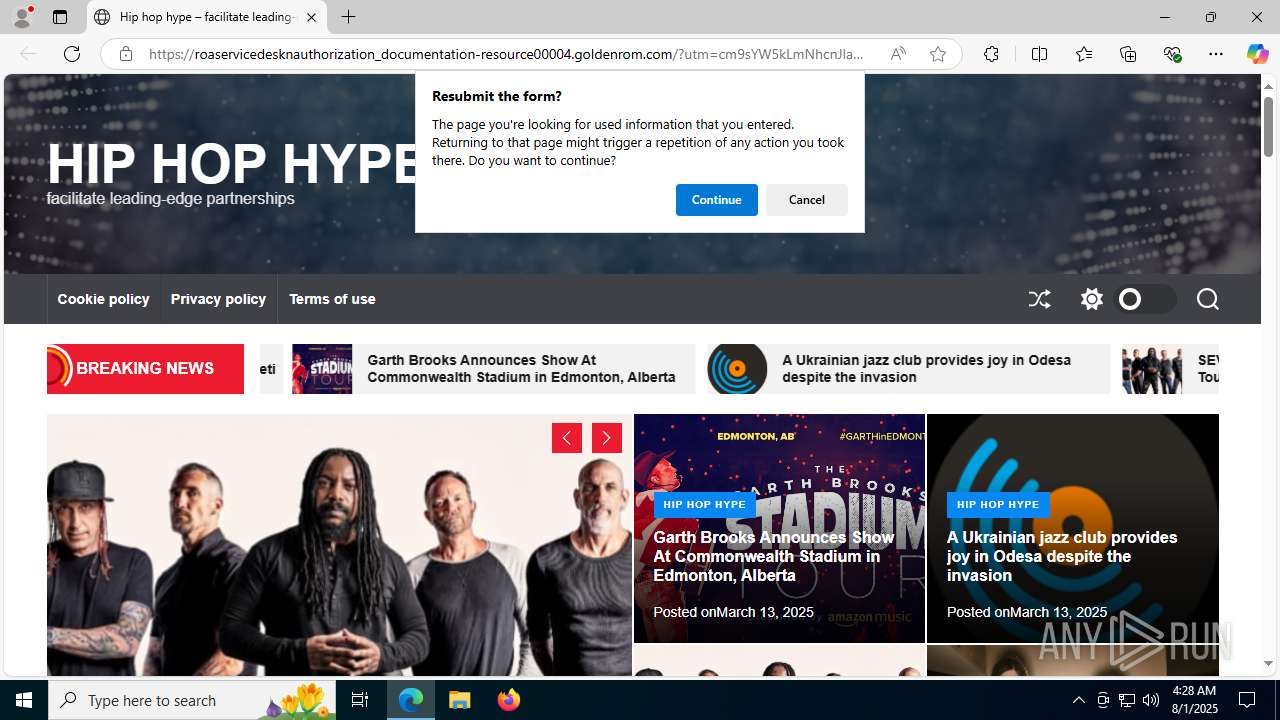Image resolution: width=1280 pixels, height=720 pixels.
Task: Click the date under jazz club card
Action: pyautogui.click(x=1058, y=612)
